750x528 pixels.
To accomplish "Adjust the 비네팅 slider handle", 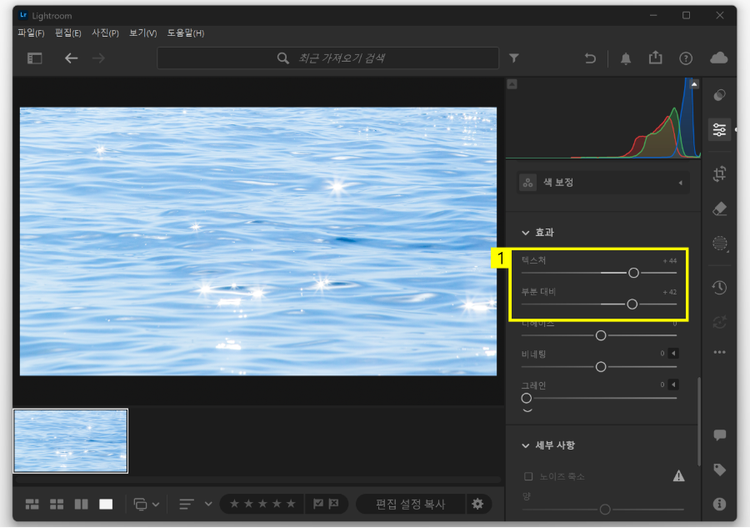I will pos(601,367).
